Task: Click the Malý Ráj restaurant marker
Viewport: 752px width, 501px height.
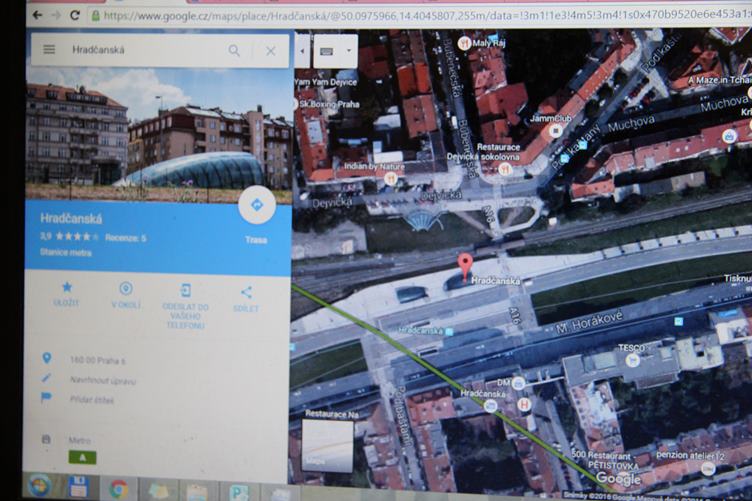Action: click(x=464, y=44)
